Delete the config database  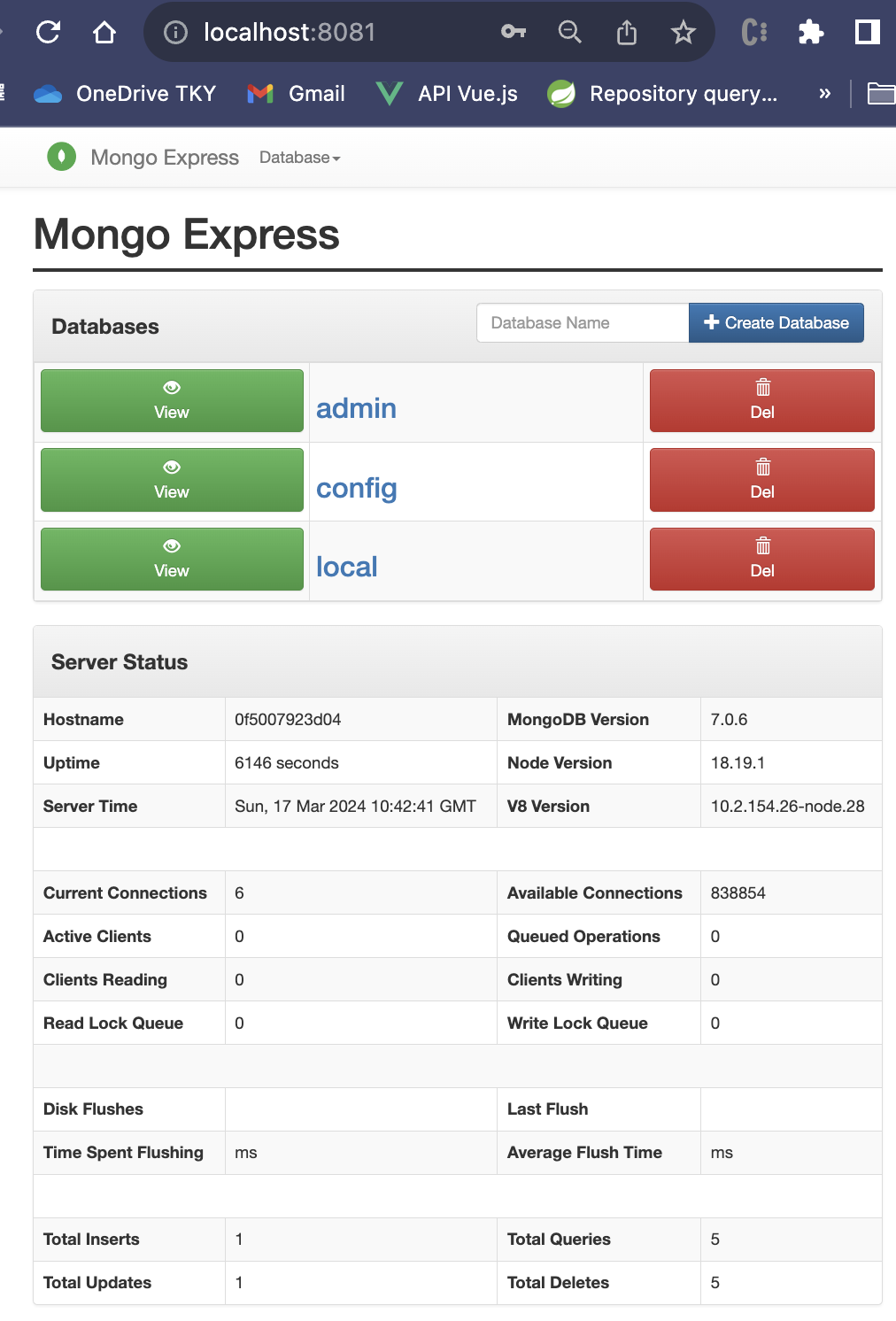coord(761,480)
